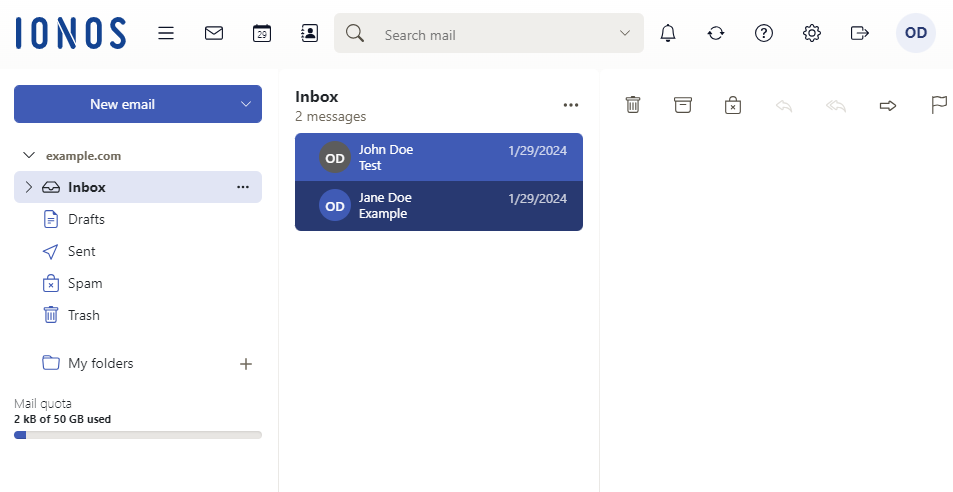This screenshot has width=953, height=492.
Task: Expand the search mail options dropdown
Action: pyautogui.click(x=625, y=33)
